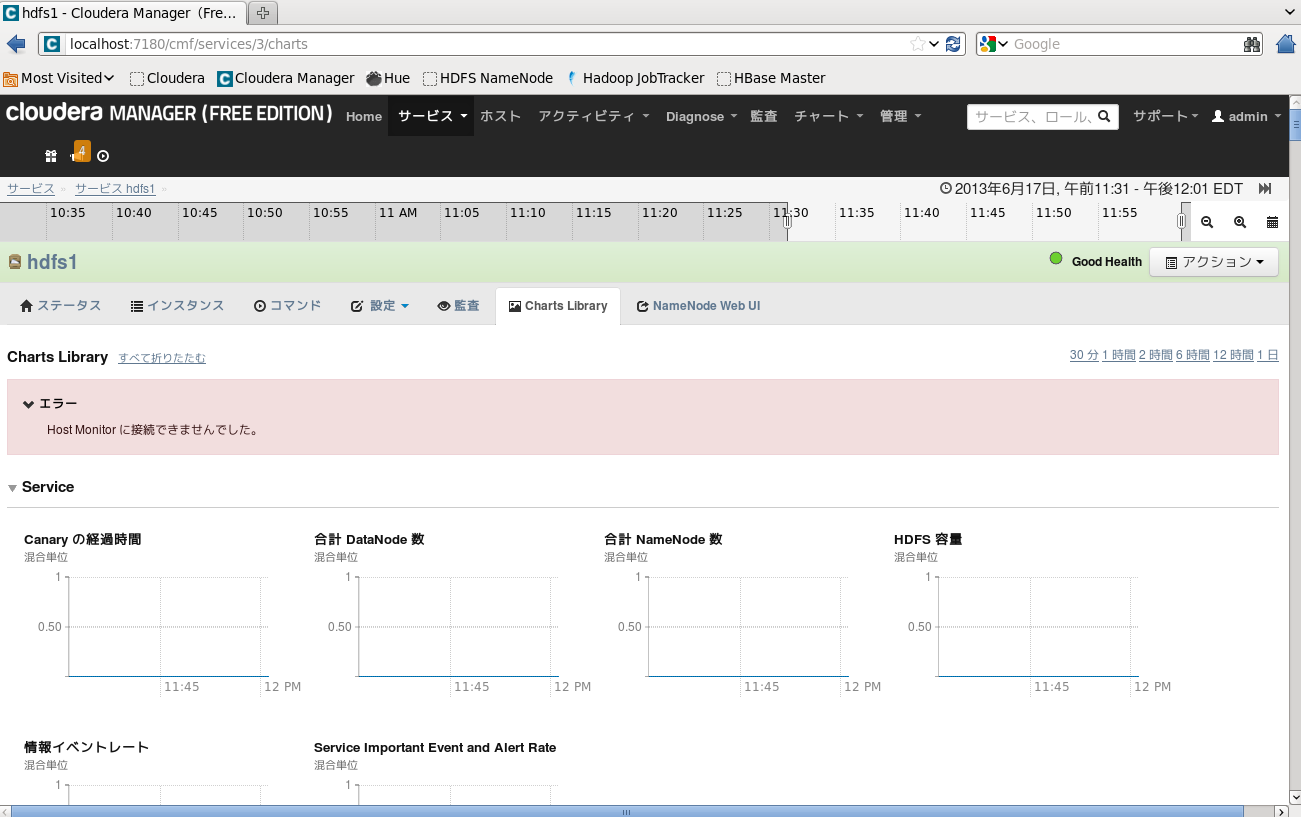Set time range to 6 時間
Image resolution: width=1301 pixels, height=817 pixels.
click(x=1193, y=355)
